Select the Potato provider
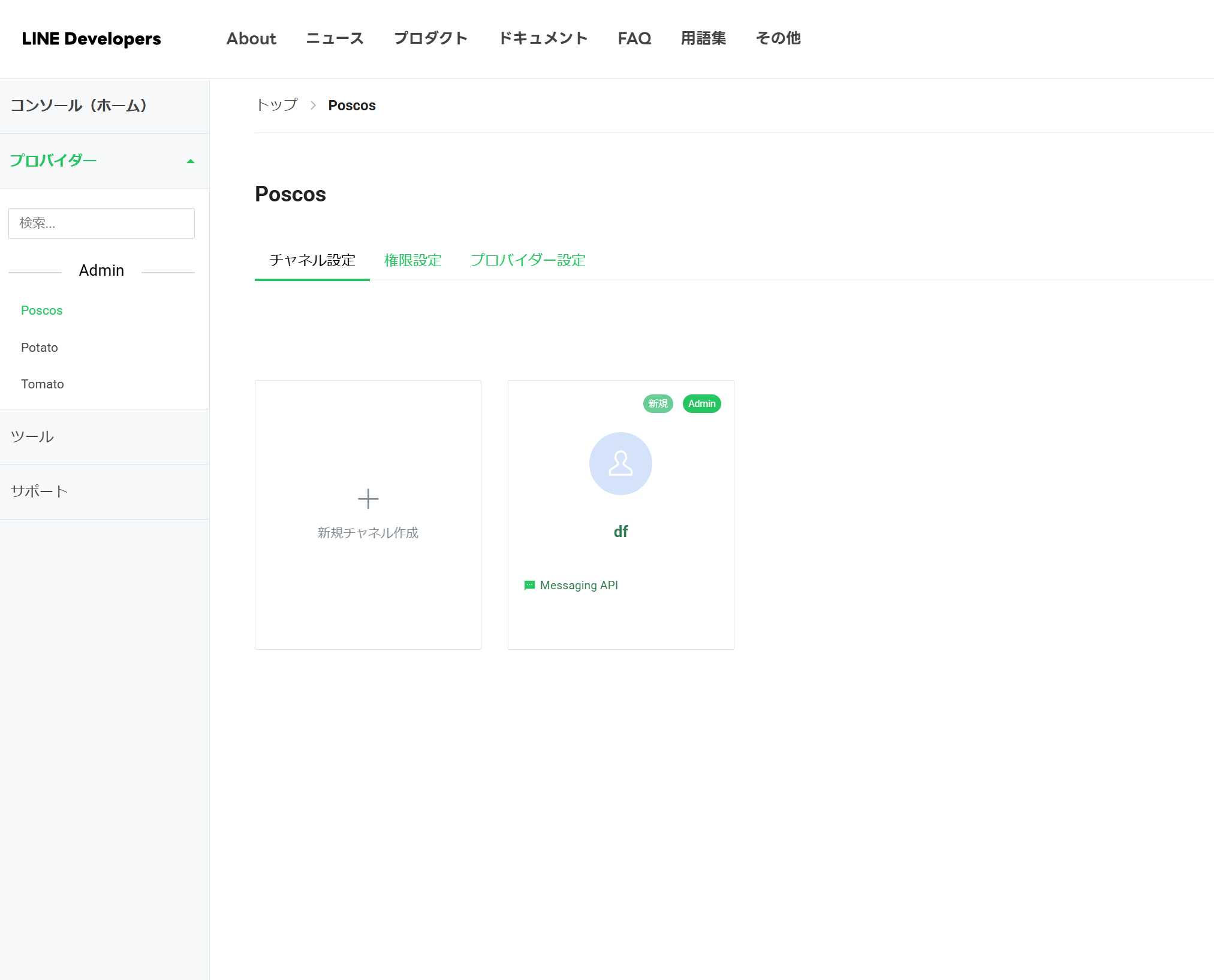The height and width of the screenshot is (980, 1214). pyautogui.click(x=40, y=348)
